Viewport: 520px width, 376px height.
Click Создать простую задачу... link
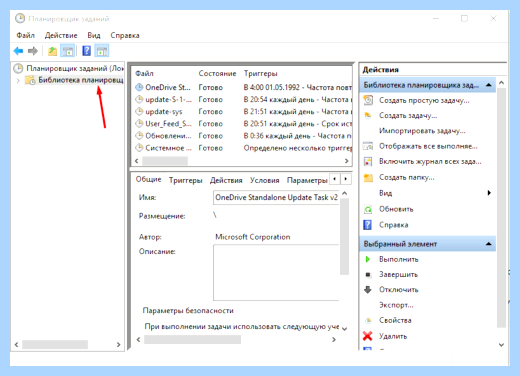(x=424, y=100)
